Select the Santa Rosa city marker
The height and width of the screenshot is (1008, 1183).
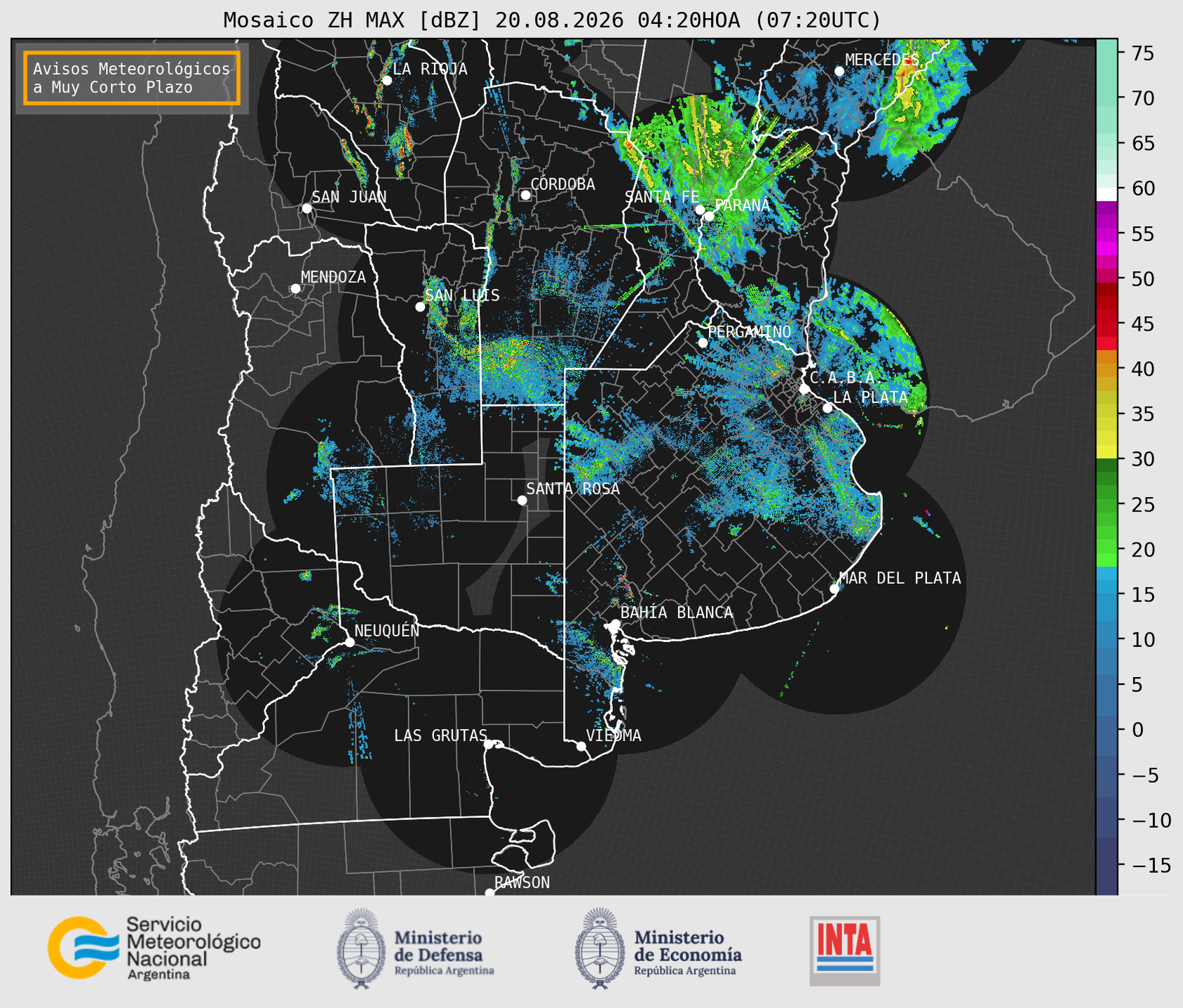click(522, 500)
